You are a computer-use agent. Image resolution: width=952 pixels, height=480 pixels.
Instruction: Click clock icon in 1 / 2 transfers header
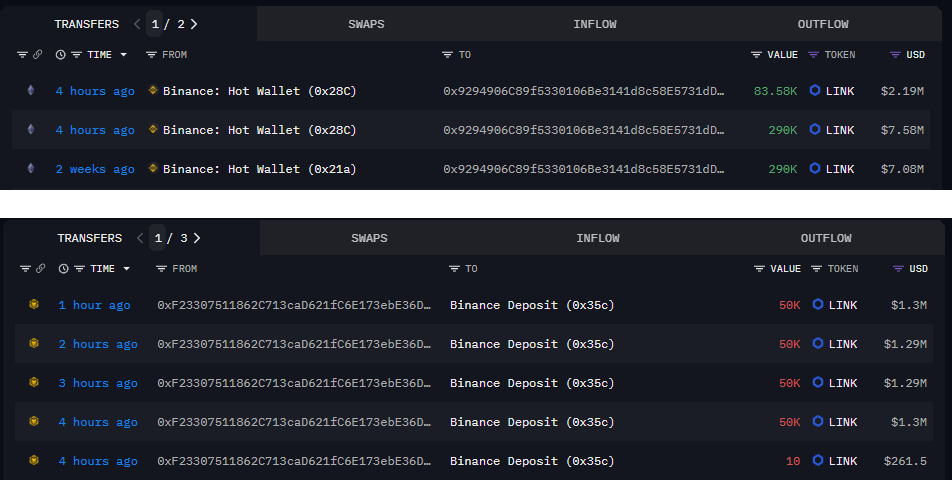tap(60, 55)
